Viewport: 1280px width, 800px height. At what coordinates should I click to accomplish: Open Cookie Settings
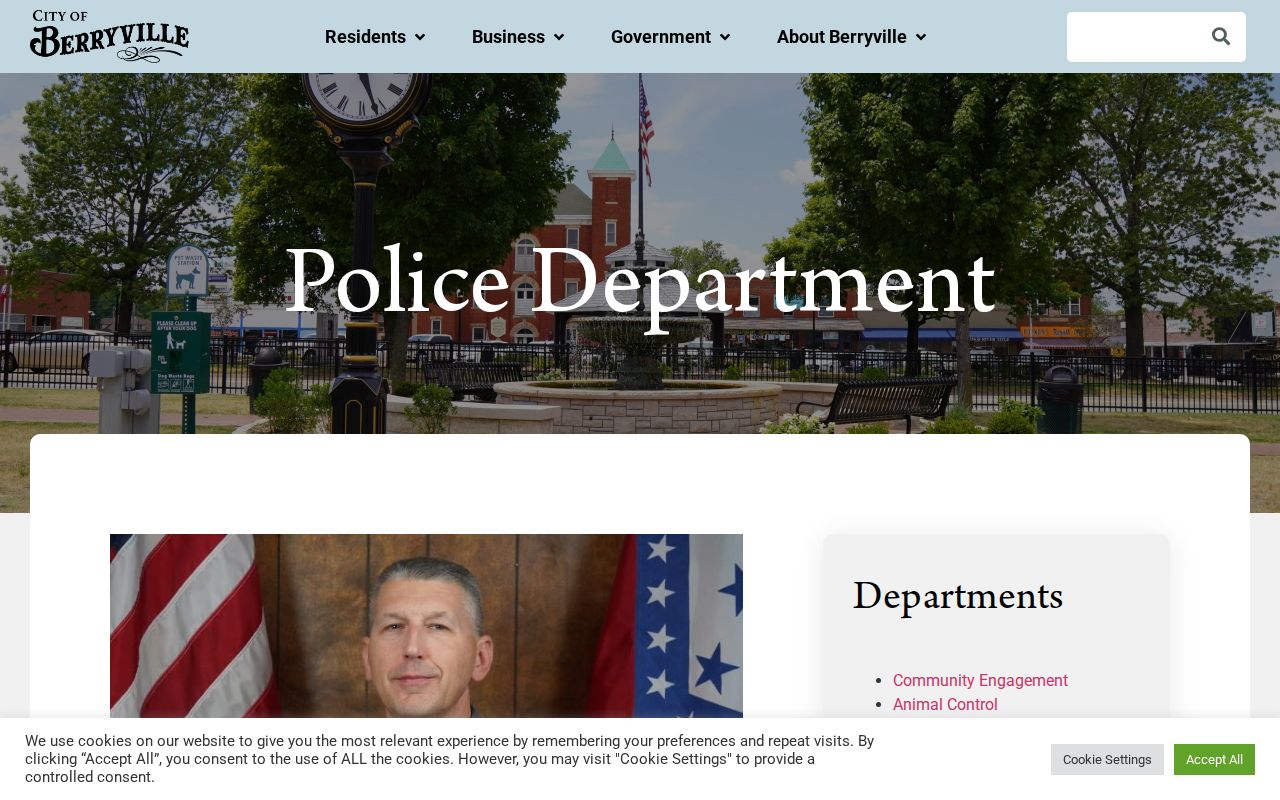[x=1107, y=759]
